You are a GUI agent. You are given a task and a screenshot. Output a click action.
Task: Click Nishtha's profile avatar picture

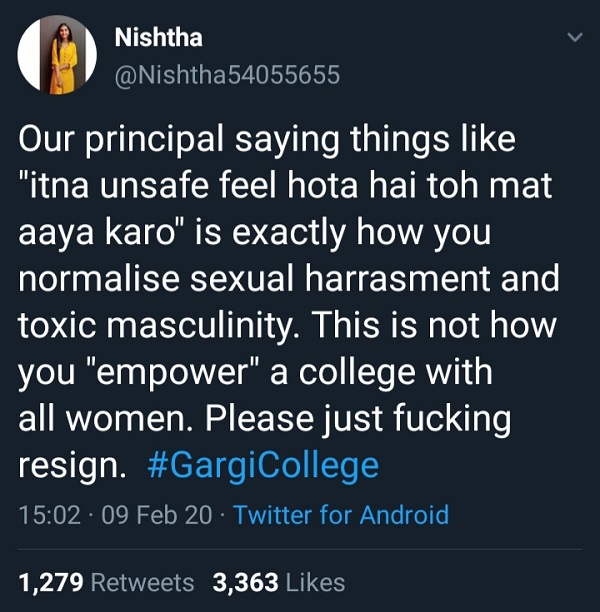point(57,56)
